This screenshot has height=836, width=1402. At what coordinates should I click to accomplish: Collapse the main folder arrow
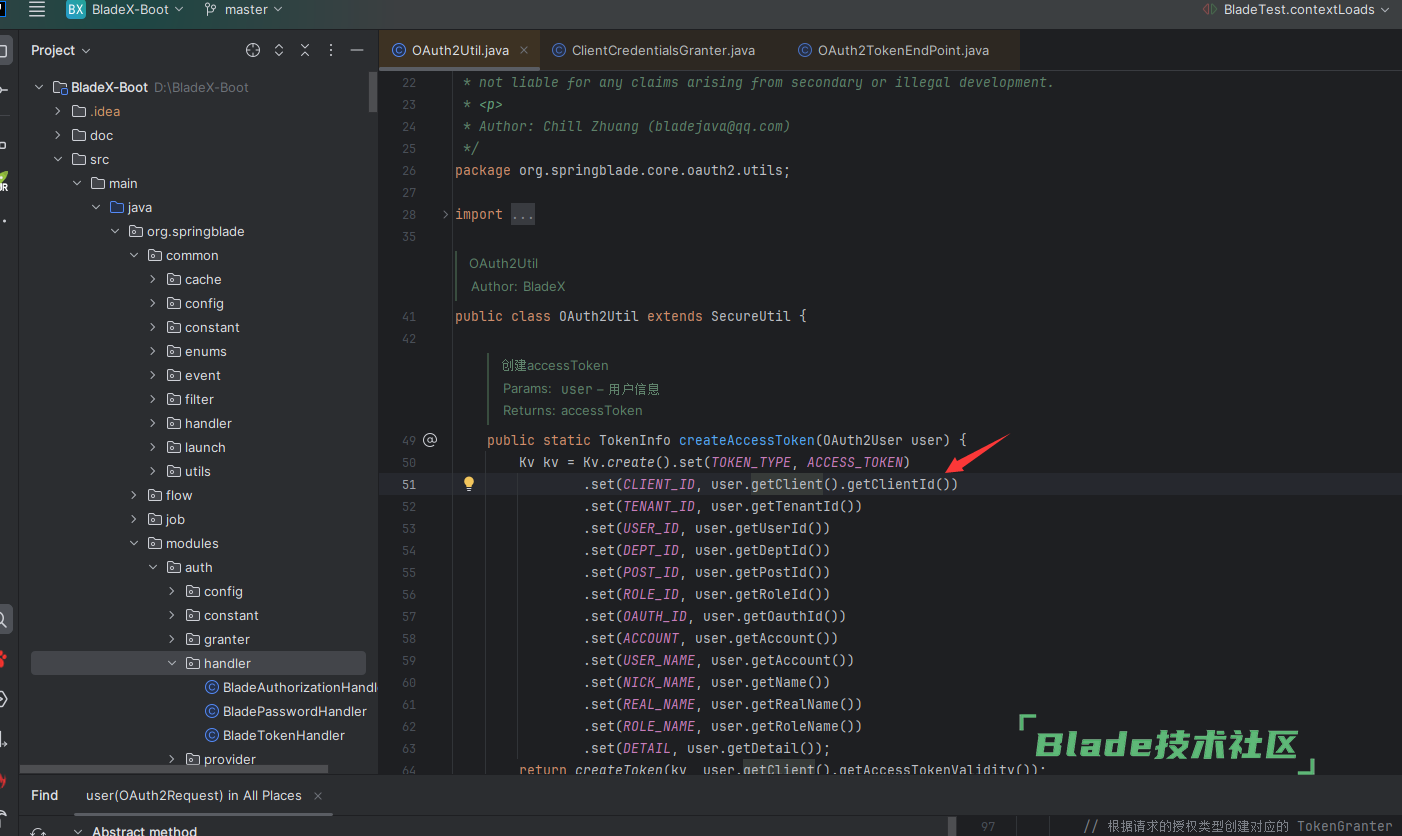(x=77, y=183)
